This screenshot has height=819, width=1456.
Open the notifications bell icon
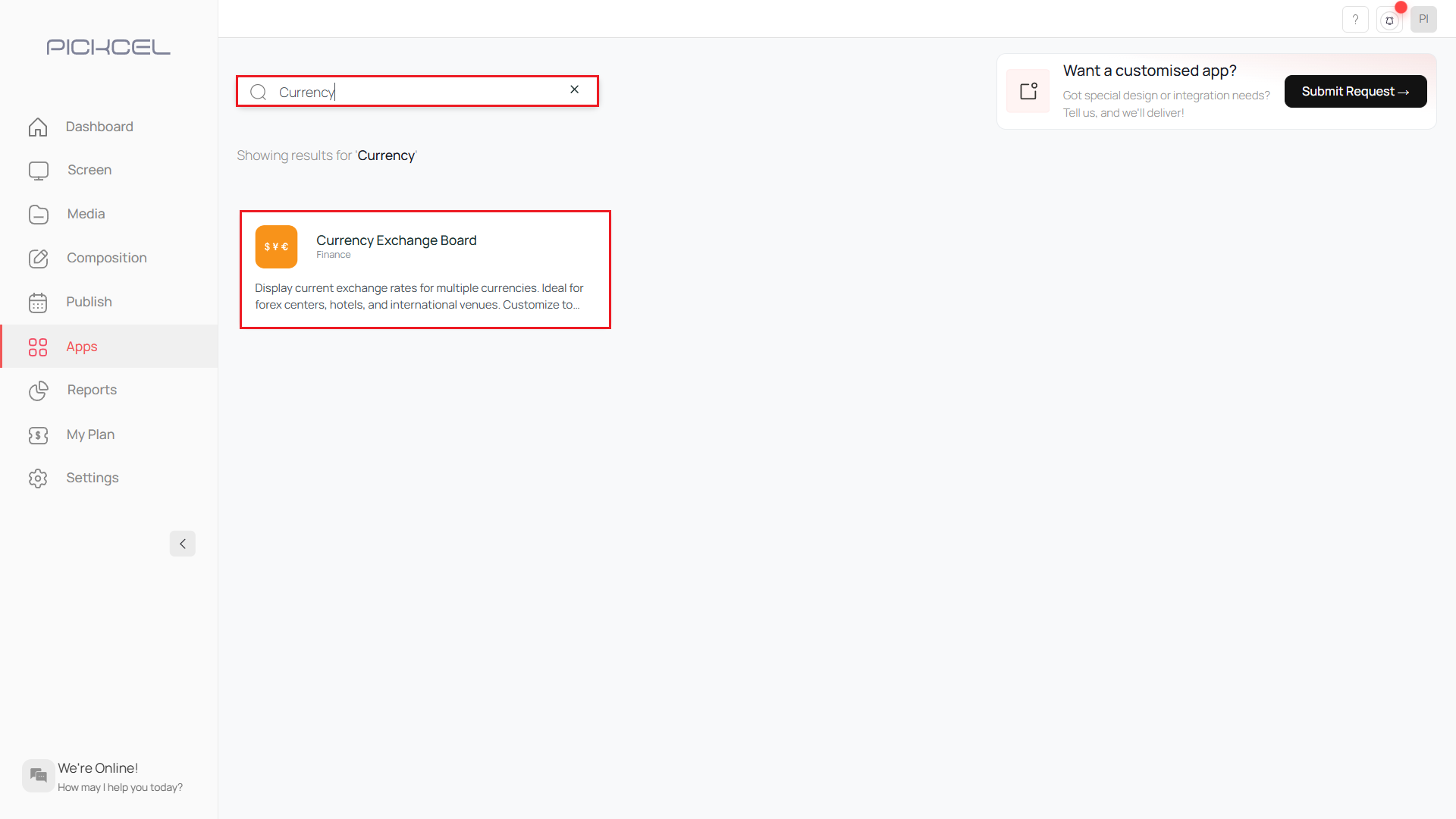[1389, 19]
